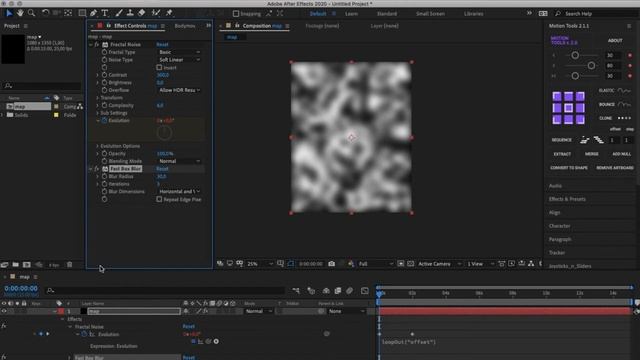This screenshot has width=640, height=360.
Task: Select the Type tool
Action: click(105, 13)
